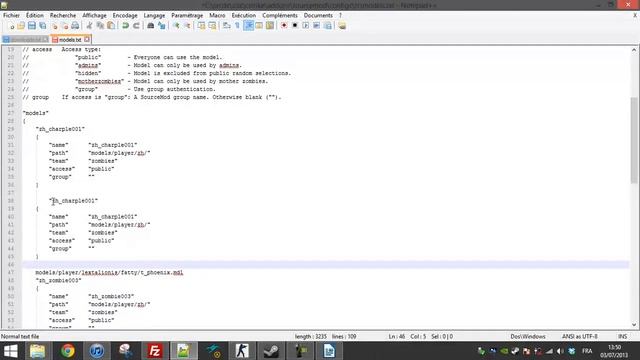The height and width of the screenshot is (360, 640).
Task: Toggle Show All Characters pilcrow icon
Action: pyautogui.click(x=238, y=26)
